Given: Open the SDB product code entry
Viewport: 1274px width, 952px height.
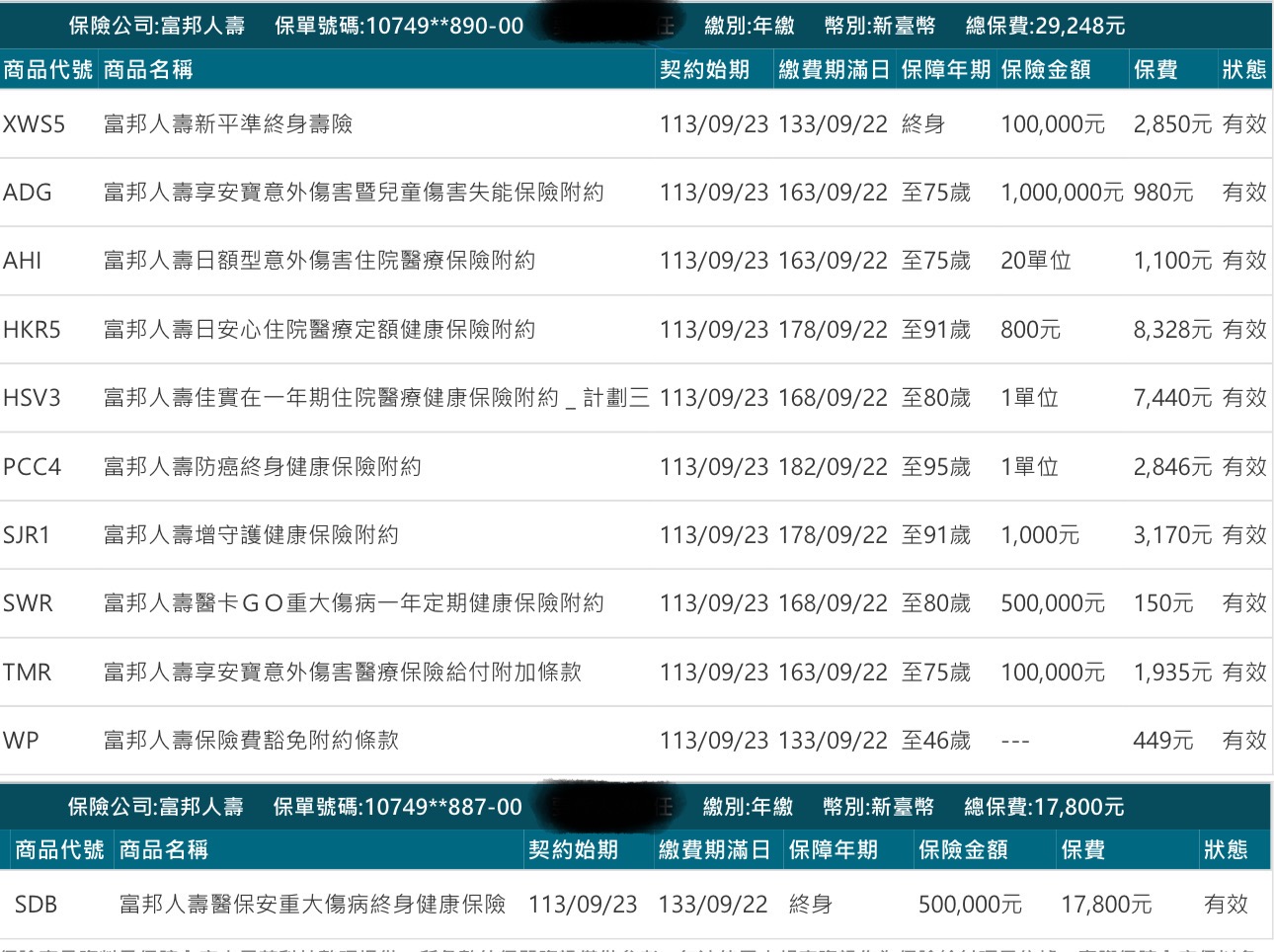Looking at the screenshot, I should tap(37, 905).
